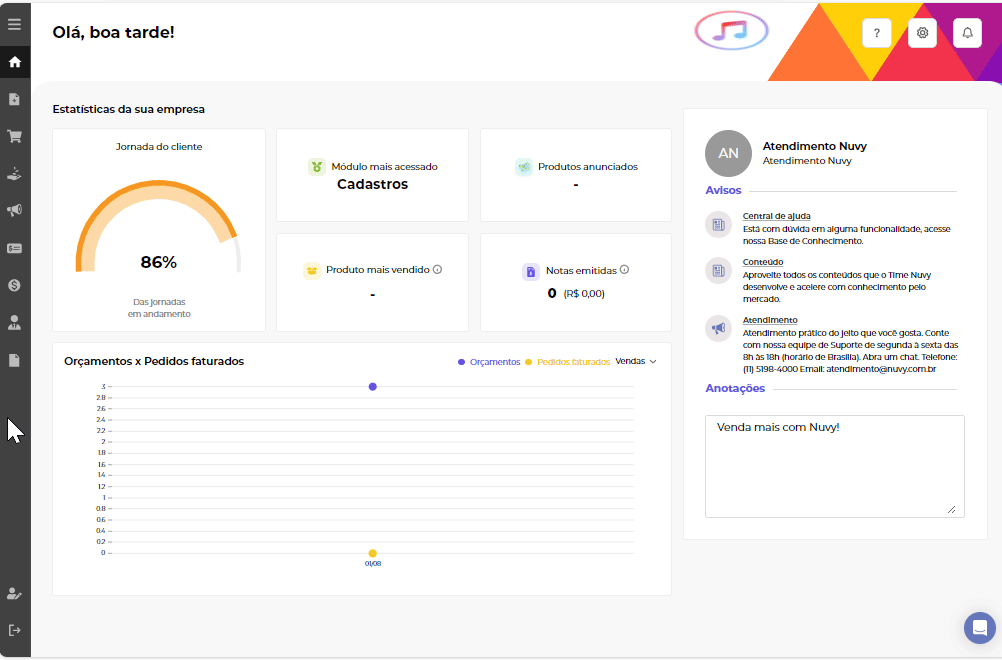Click the info icon beside Notas emitidas

624,269
